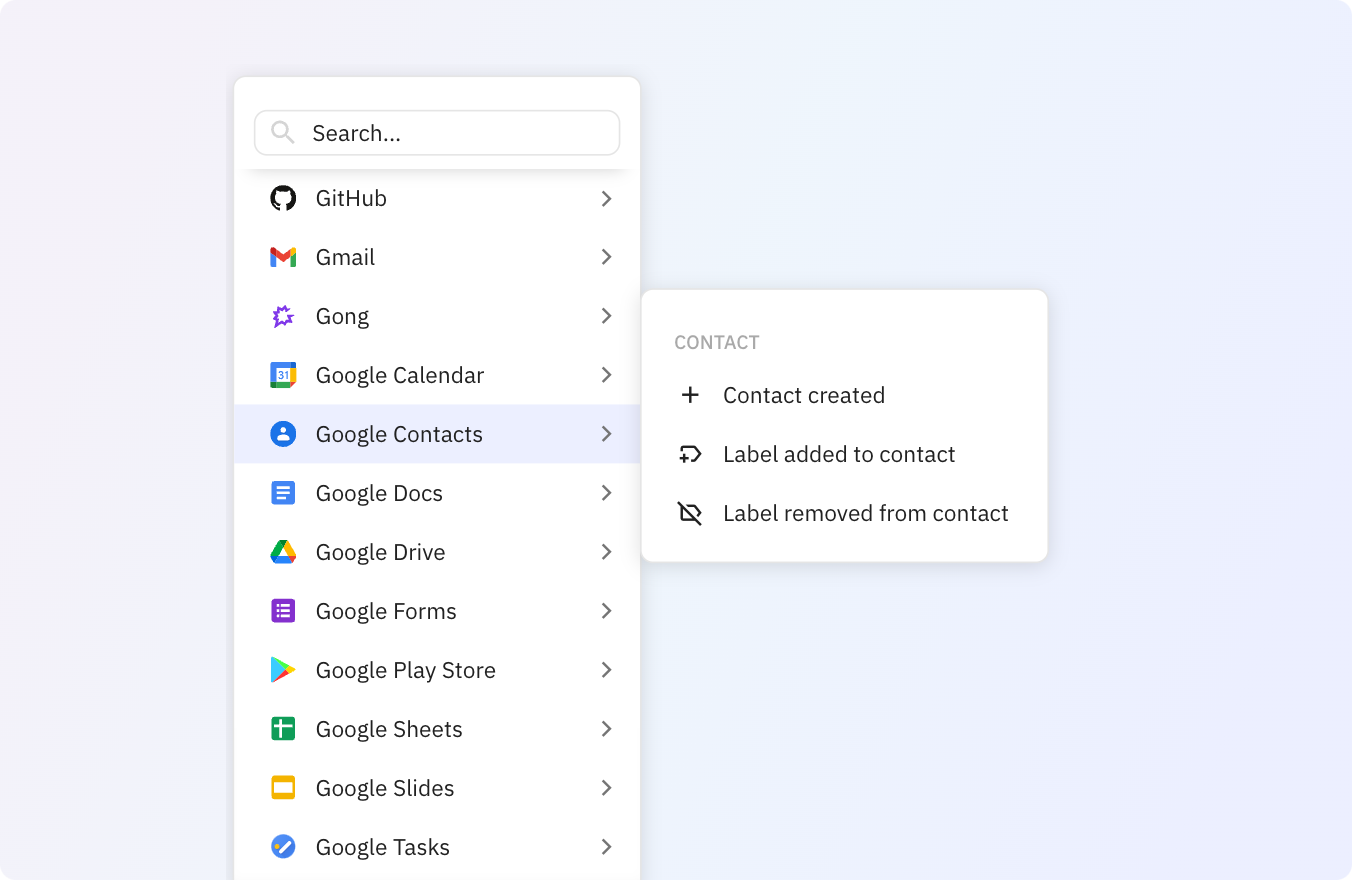Open the Google Forms entry
This screenshot has width=1352, height=880.
pos(437,611)
